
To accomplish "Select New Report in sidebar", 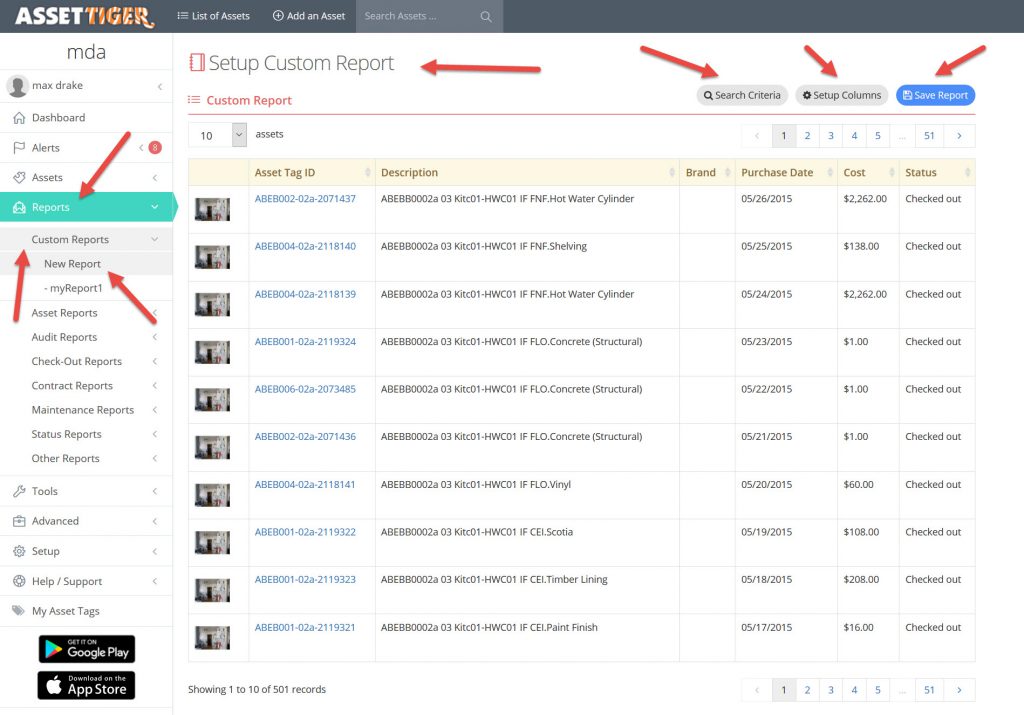I will coord(72,264).
